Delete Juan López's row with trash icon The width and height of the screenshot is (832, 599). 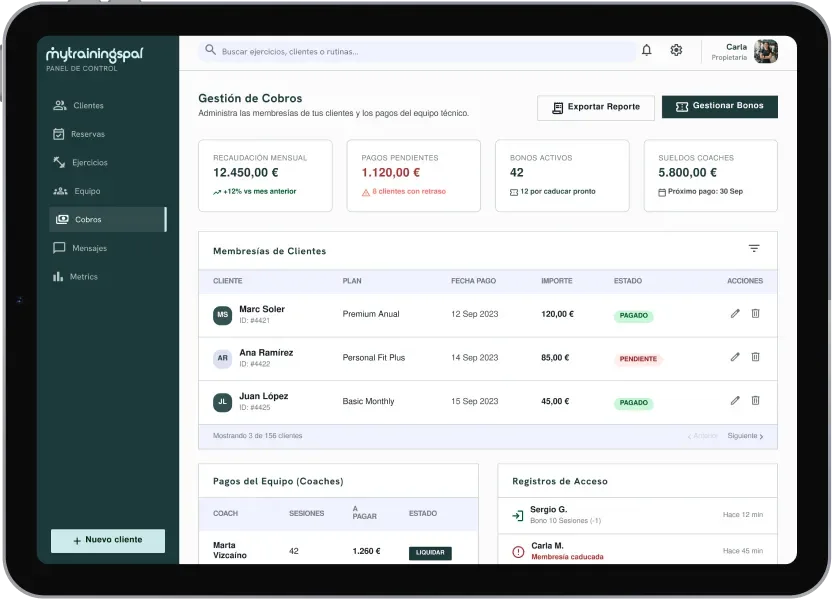[x=755, y=401]
